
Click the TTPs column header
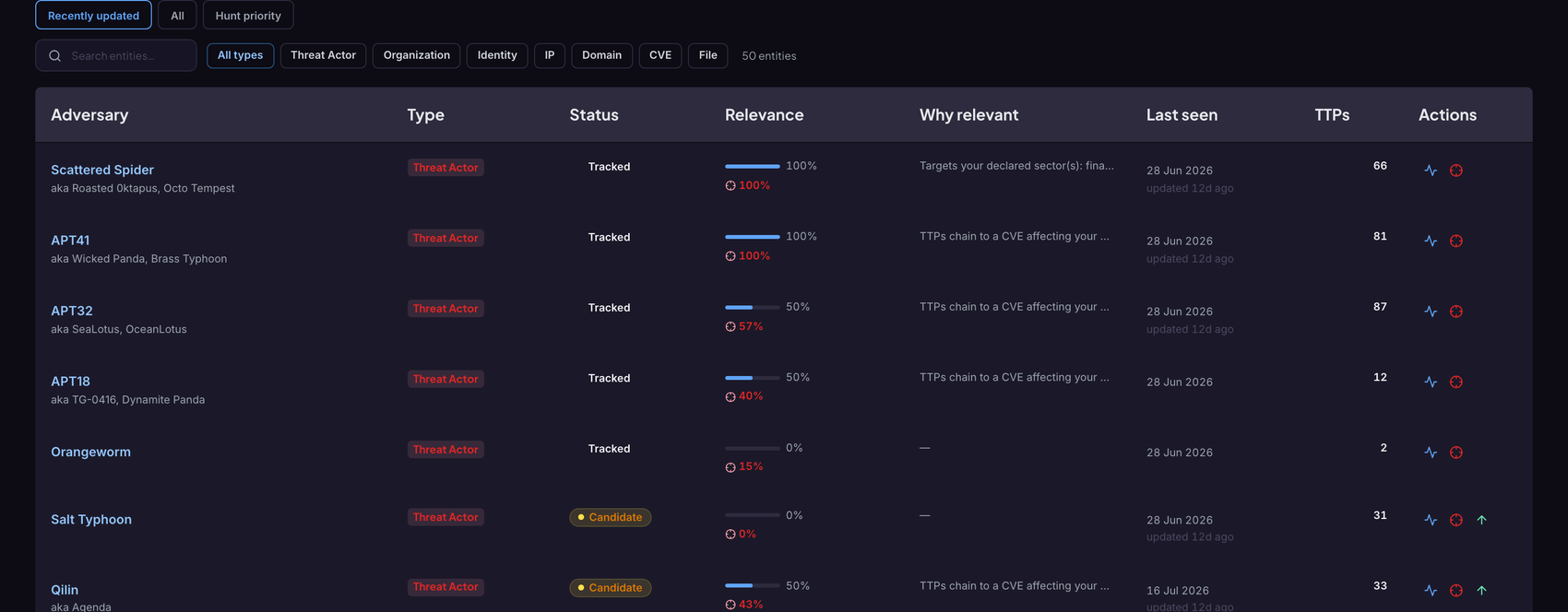(1332, 115)
